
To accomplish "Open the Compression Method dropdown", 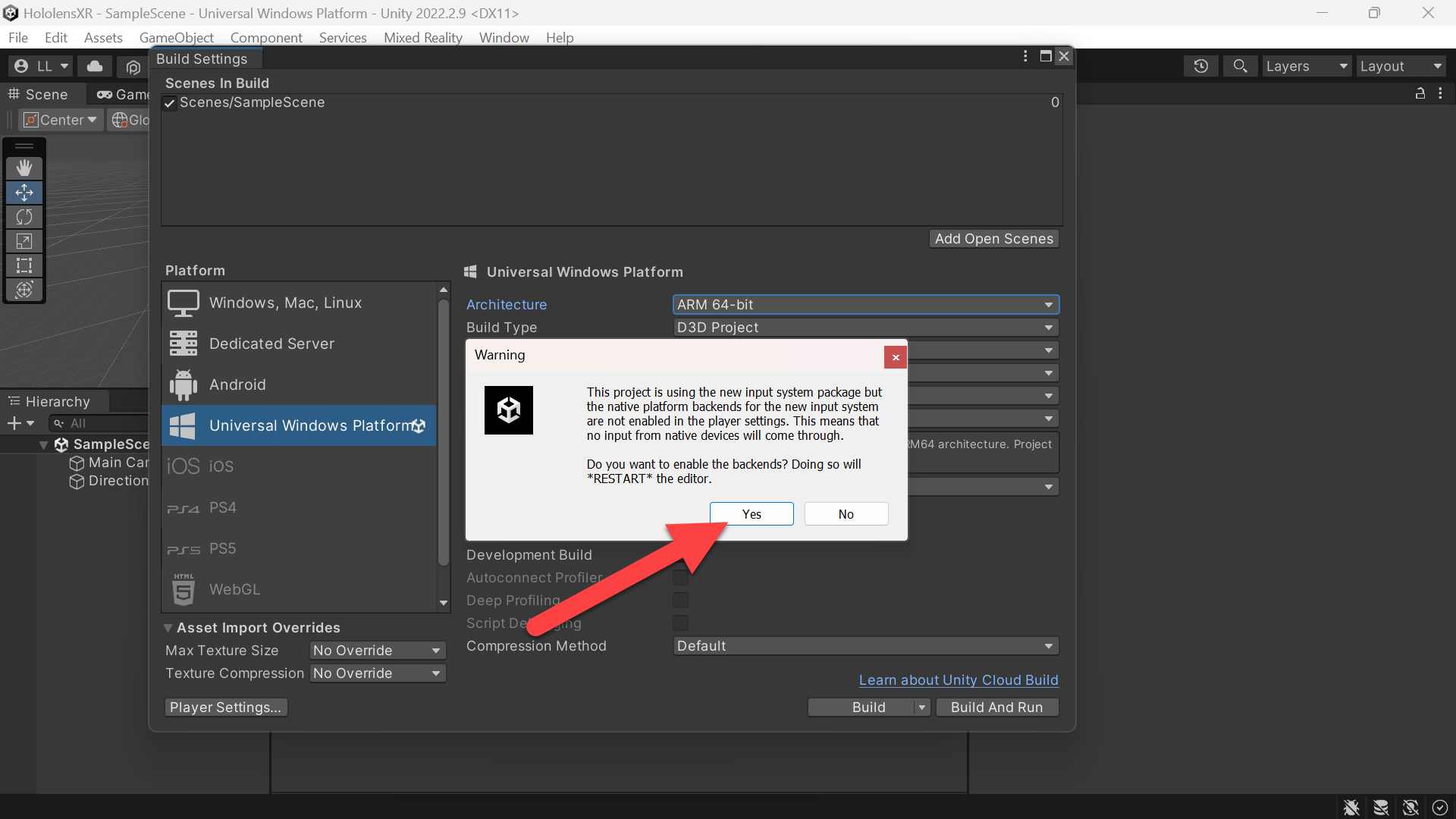I will pyautogui.click(x=865, y=646).
